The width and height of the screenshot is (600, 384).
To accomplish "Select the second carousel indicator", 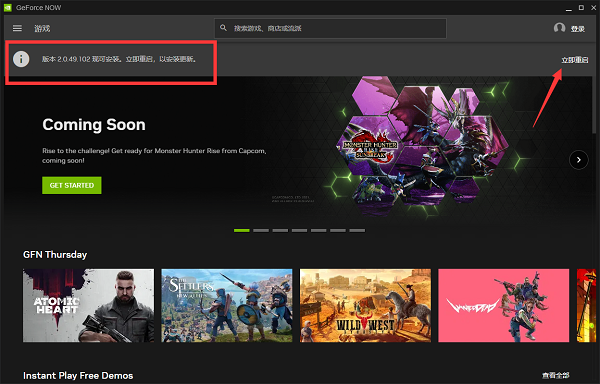I will coord(261,230).
